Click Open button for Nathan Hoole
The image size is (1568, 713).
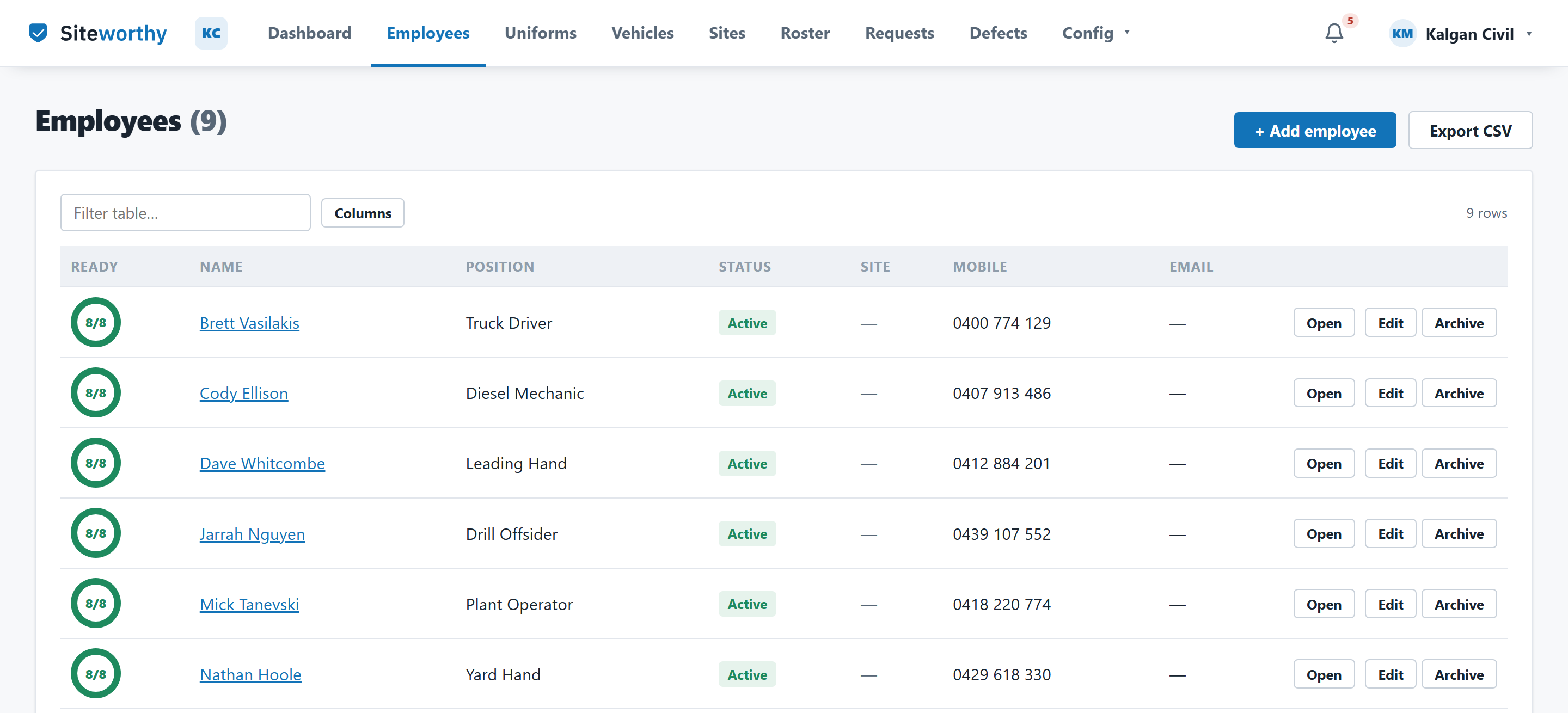pyautogui.click(x=1324, y=674)
